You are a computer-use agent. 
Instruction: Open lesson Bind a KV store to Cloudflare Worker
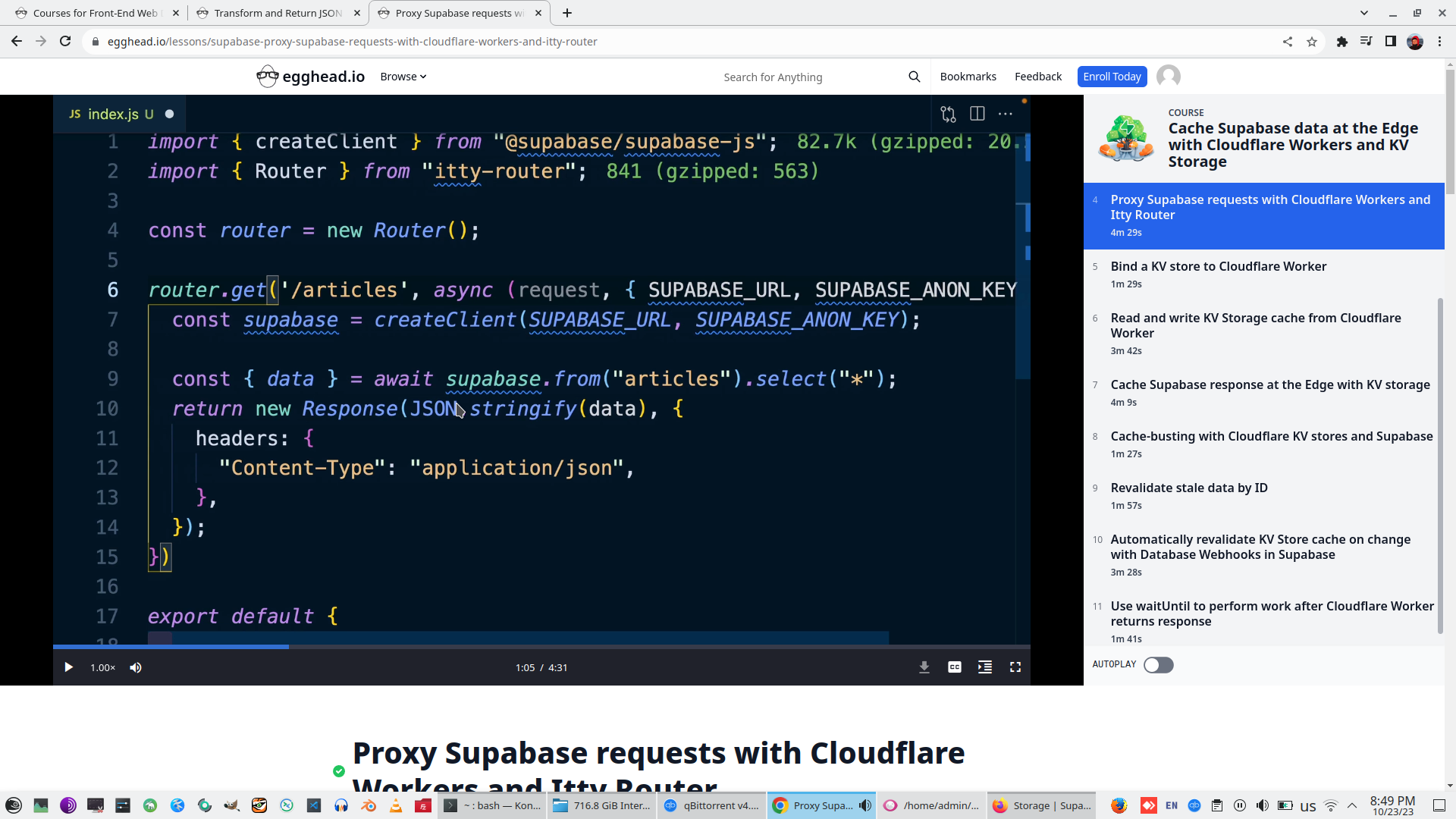coord(1218,266)
